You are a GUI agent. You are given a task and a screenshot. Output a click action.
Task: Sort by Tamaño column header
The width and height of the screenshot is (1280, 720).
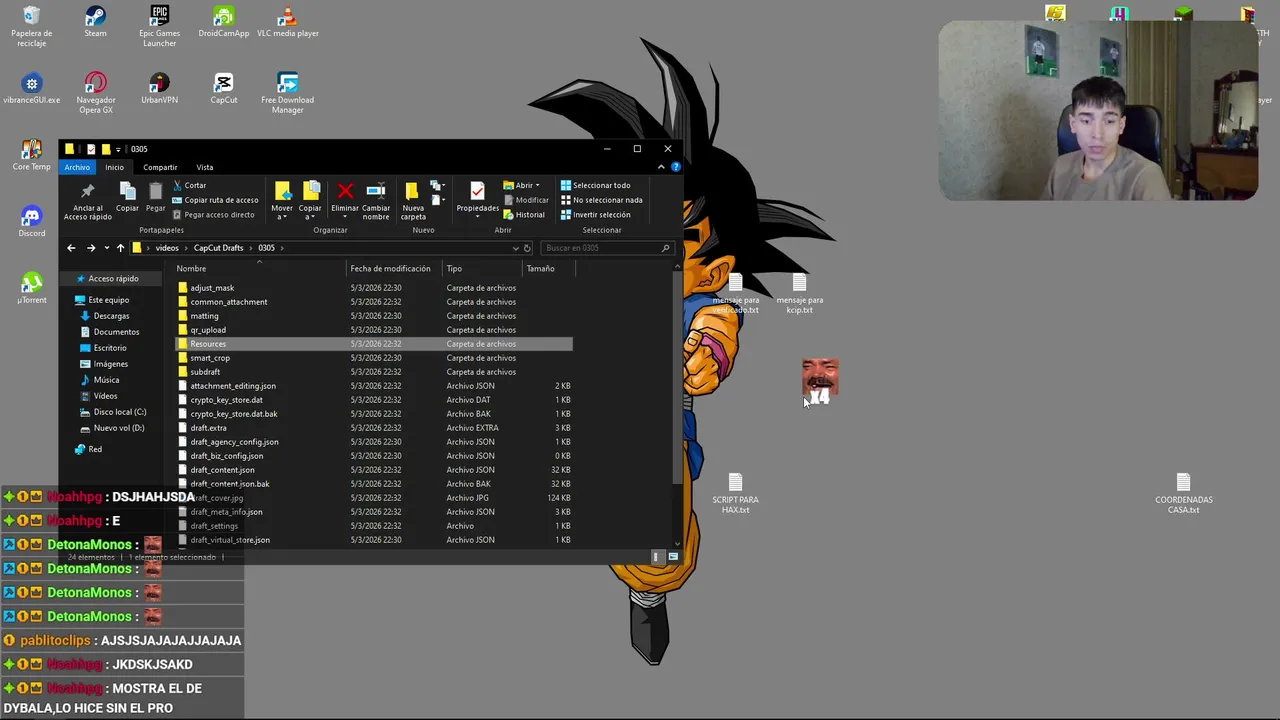pos(548,268)
